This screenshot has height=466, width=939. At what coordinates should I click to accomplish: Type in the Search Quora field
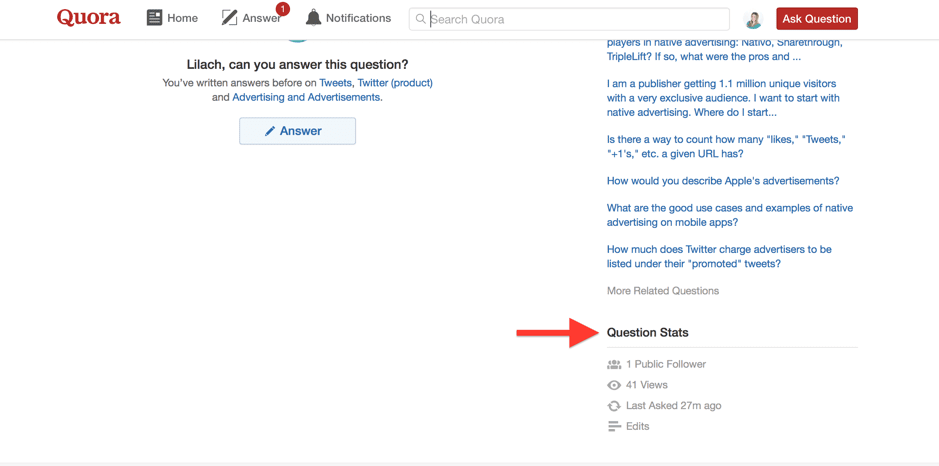(575, 19)
